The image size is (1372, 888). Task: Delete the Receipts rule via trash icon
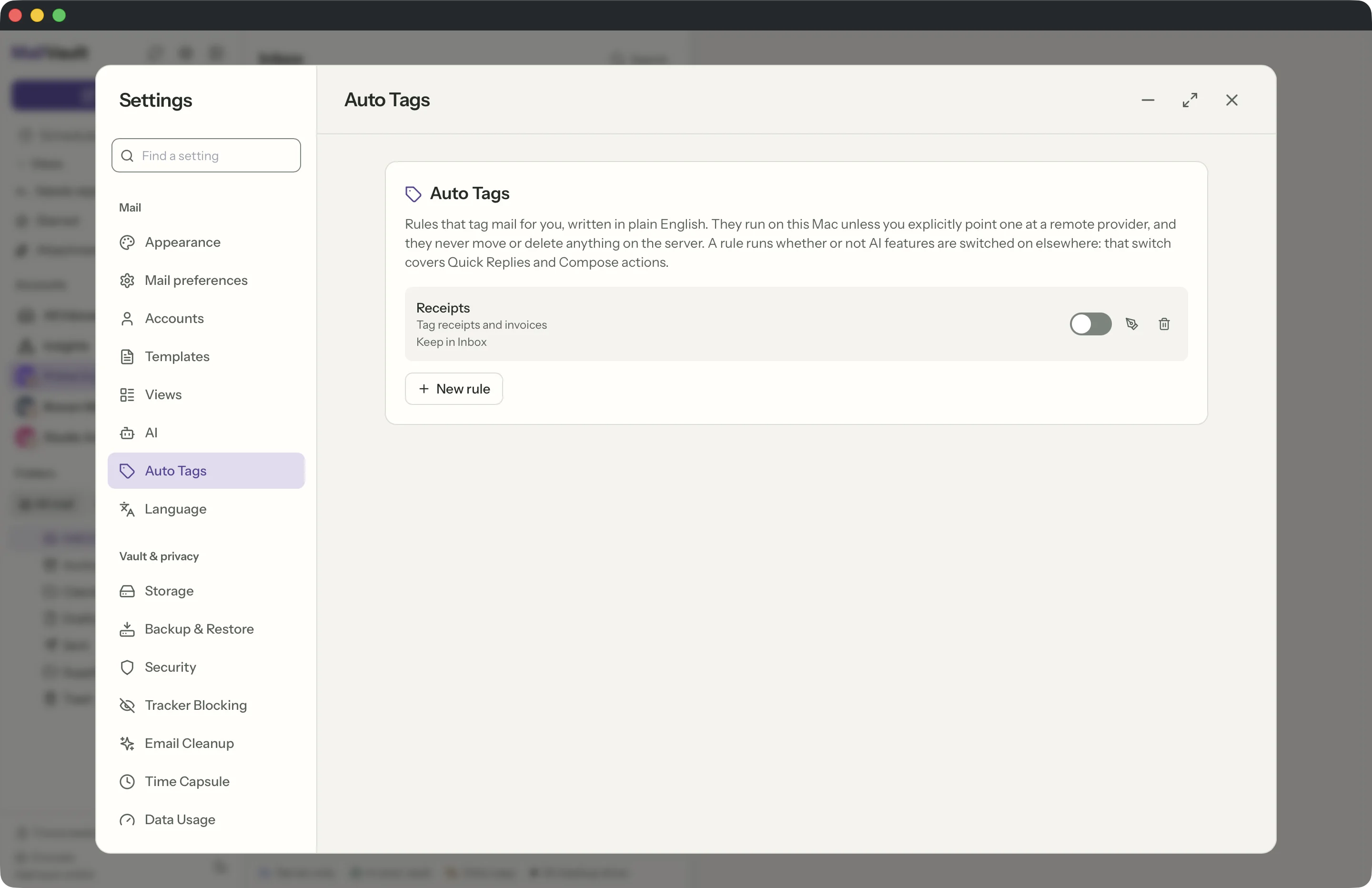tap(1164, 324)
